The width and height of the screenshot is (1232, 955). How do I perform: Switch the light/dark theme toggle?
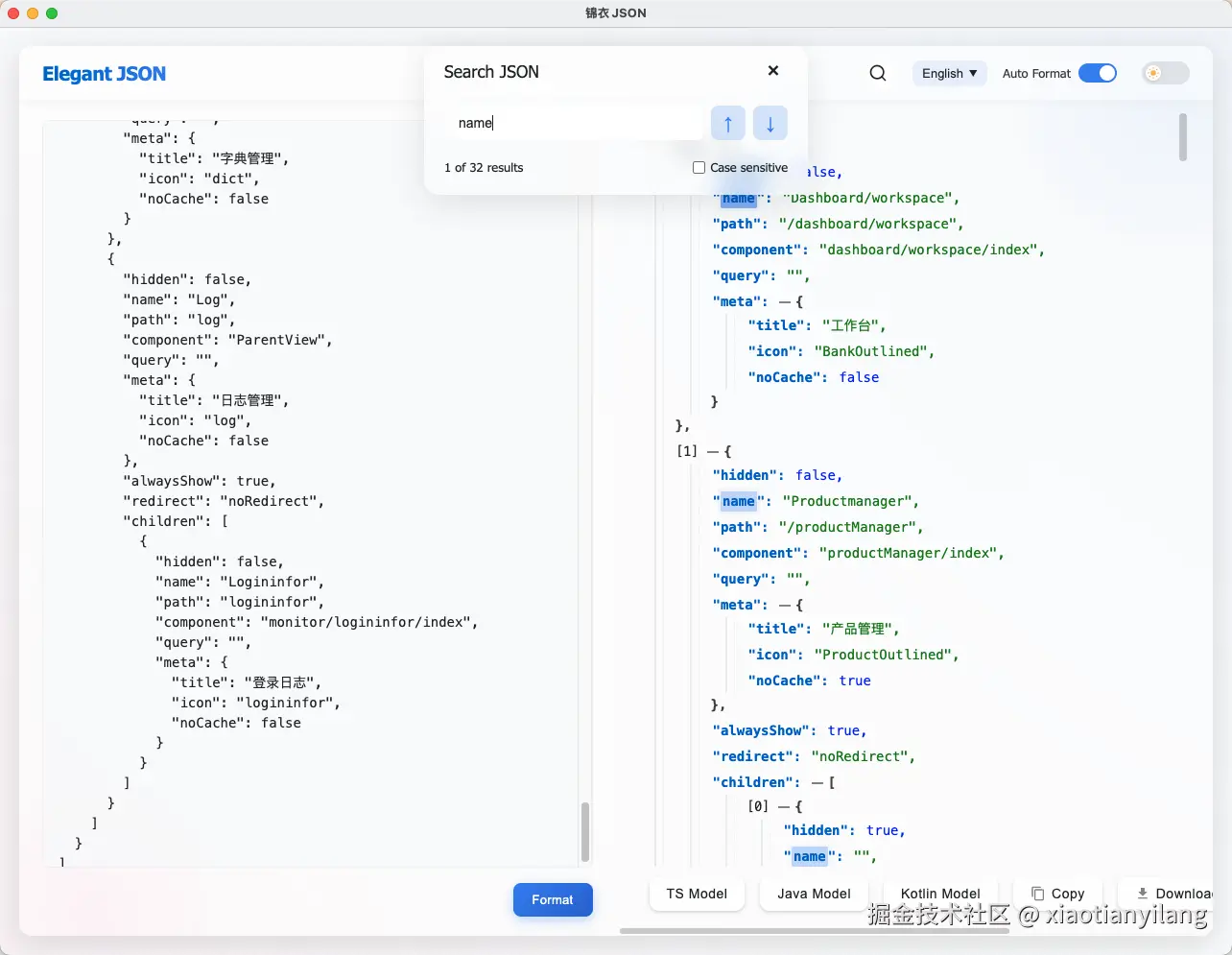coord(1166,73)
